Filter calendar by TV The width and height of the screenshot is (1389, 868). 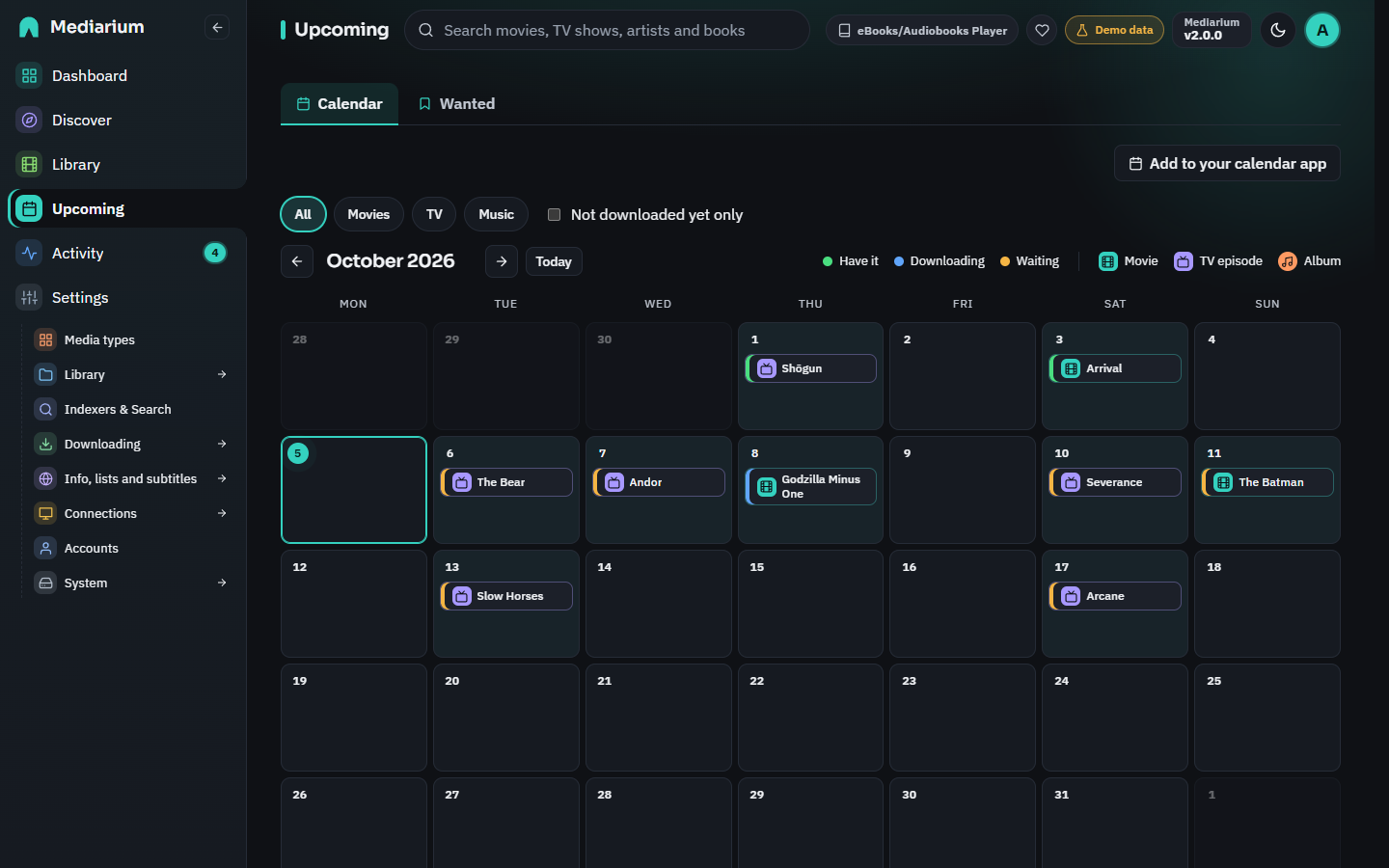point(434,214)
